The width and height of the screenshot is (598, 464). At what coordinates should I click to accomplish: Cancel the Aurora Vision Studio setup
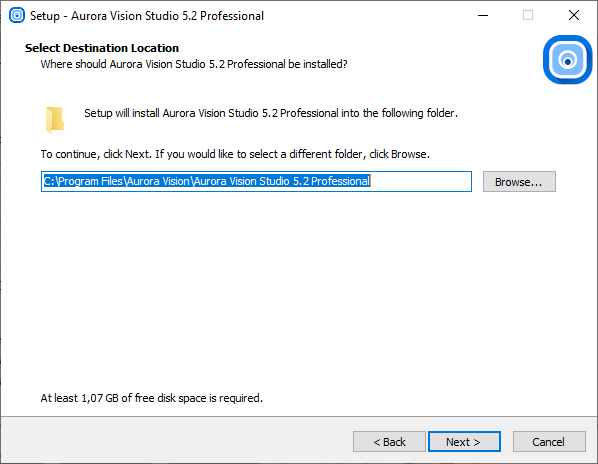tap(549, 442)
